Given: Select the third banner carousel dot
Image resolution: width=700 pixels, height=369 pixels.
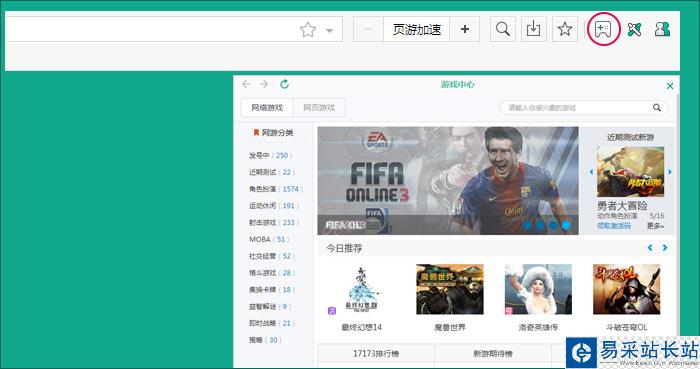Looking at the screenshot, I should click(x=553, y=225).
